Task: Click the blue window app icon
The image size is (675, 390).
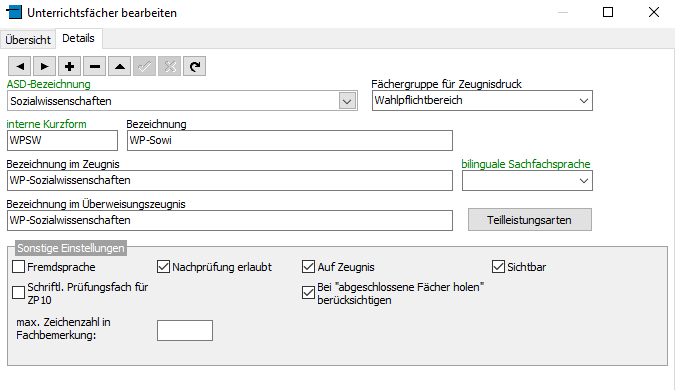Action: (x=14, y=12)
